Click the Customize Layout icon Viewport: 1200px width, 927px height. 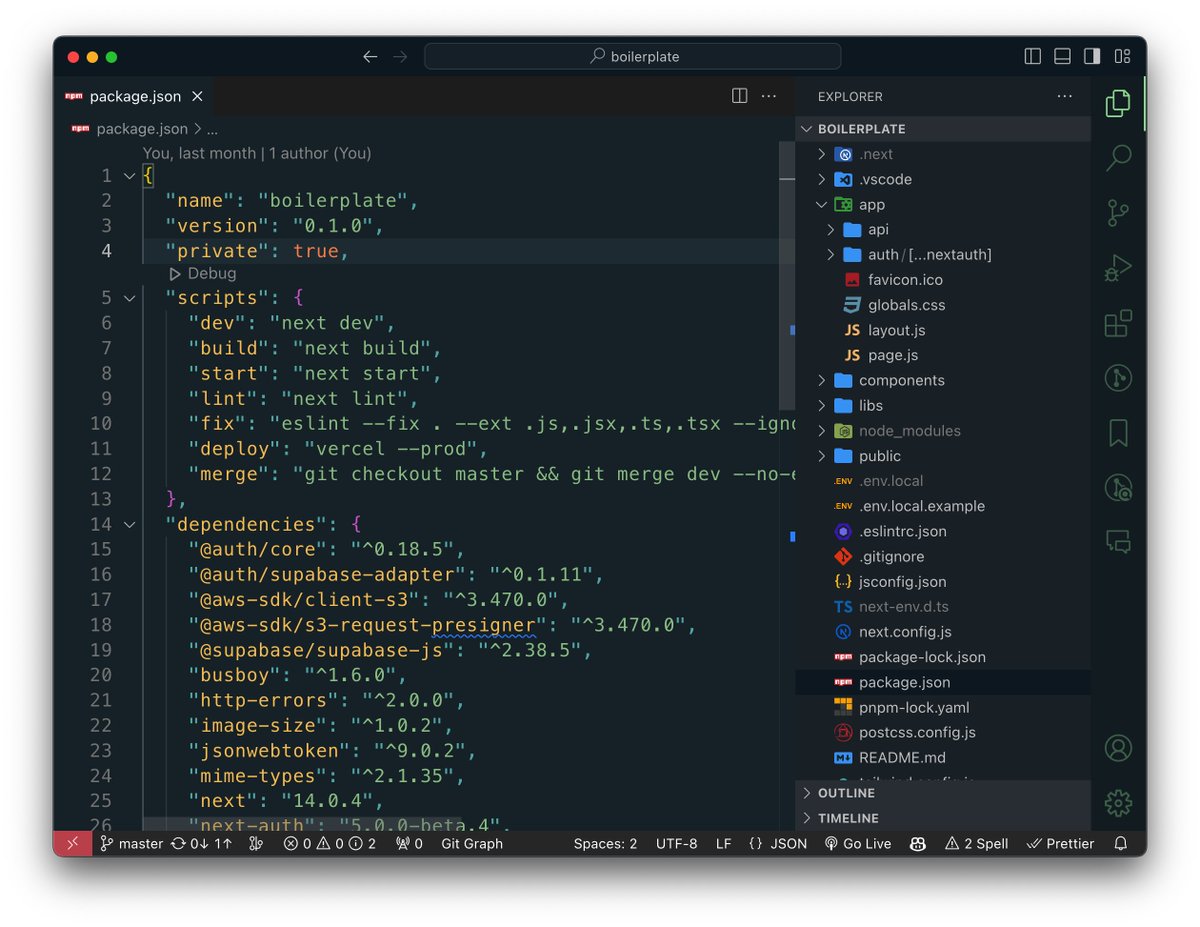point(1123,57)
